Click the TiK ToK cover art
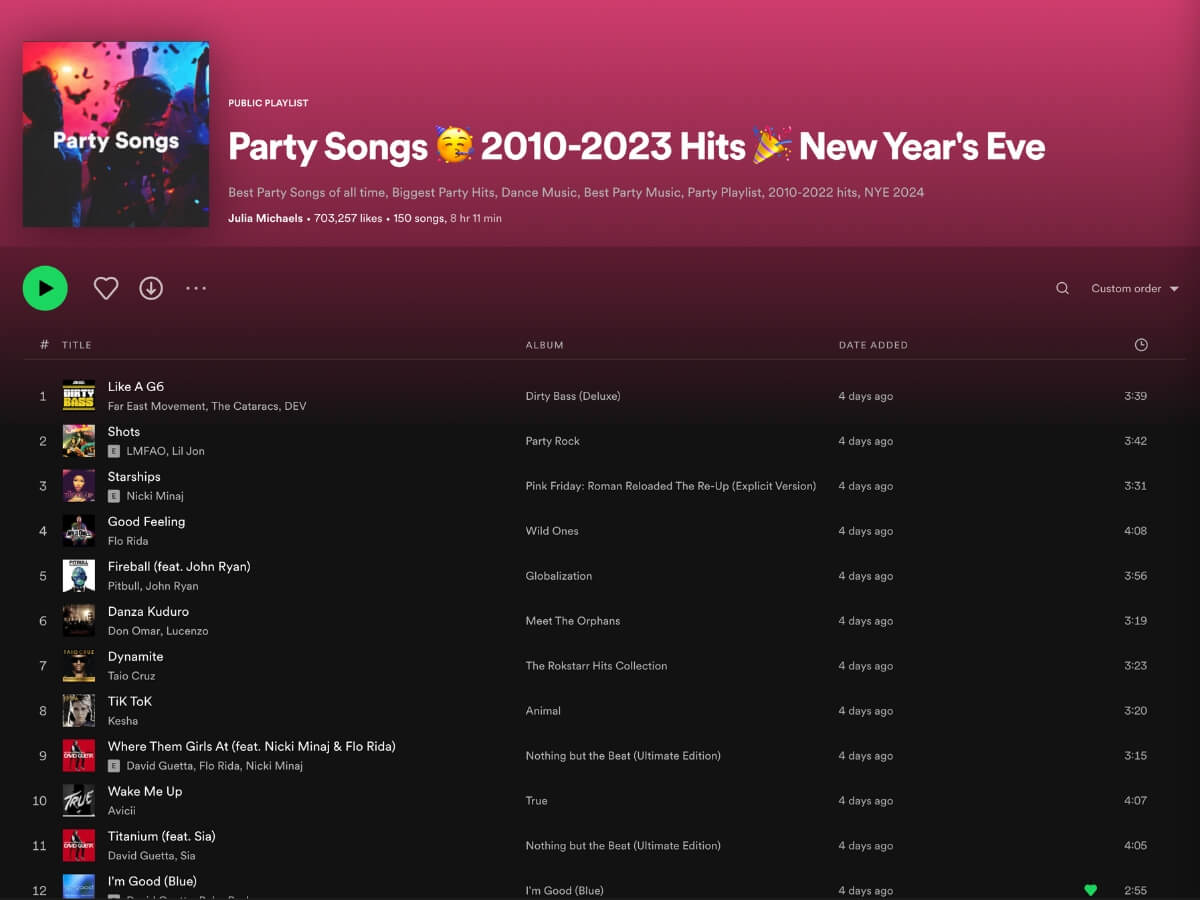This screenshot has height=900, width=1200. coord(79,711)
